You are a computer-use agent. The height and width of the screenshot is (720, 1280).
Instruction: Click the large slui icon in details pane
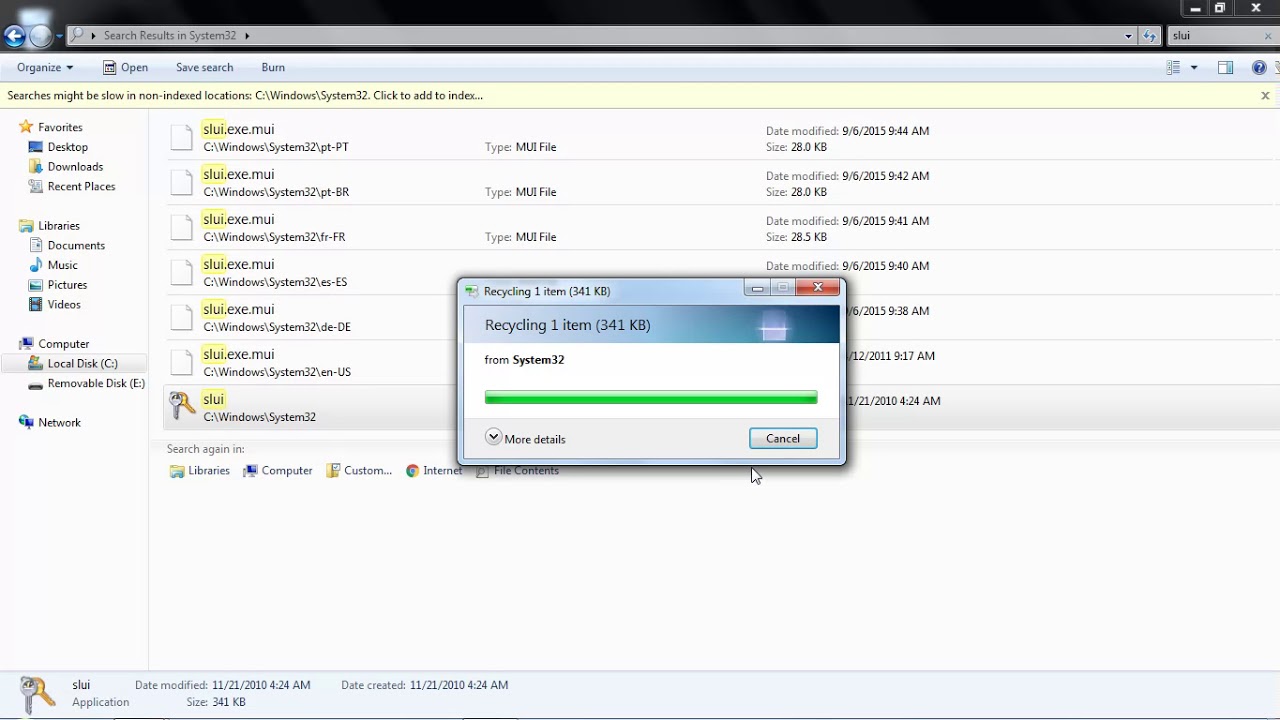37,694
